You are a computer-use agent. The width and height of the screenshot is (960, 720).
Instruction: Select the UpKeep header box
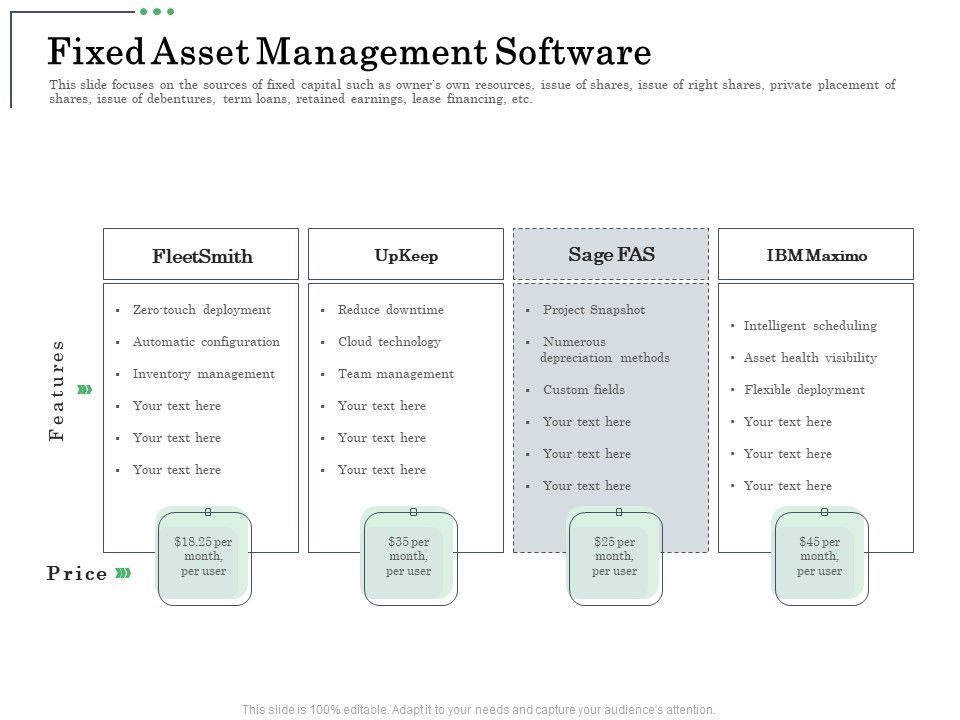[x=406, y=254]
